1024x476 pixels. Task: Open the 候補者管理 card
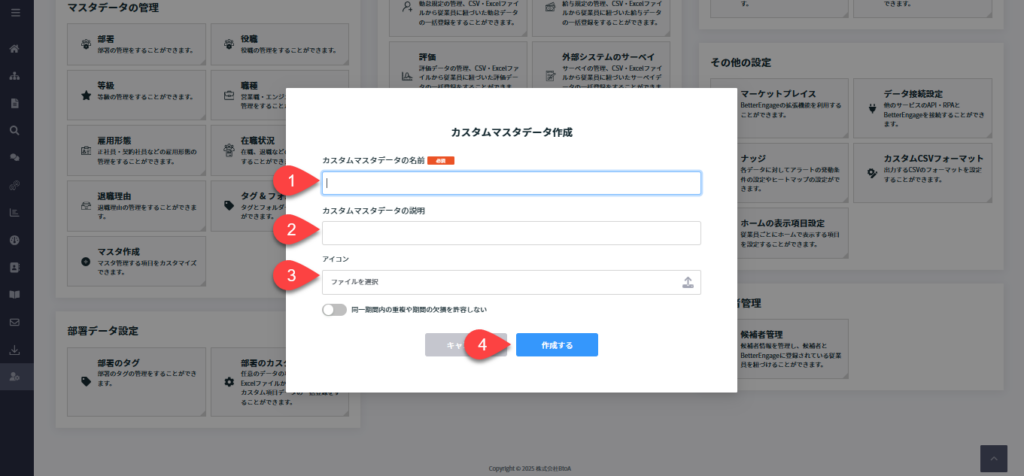[780, 349]
